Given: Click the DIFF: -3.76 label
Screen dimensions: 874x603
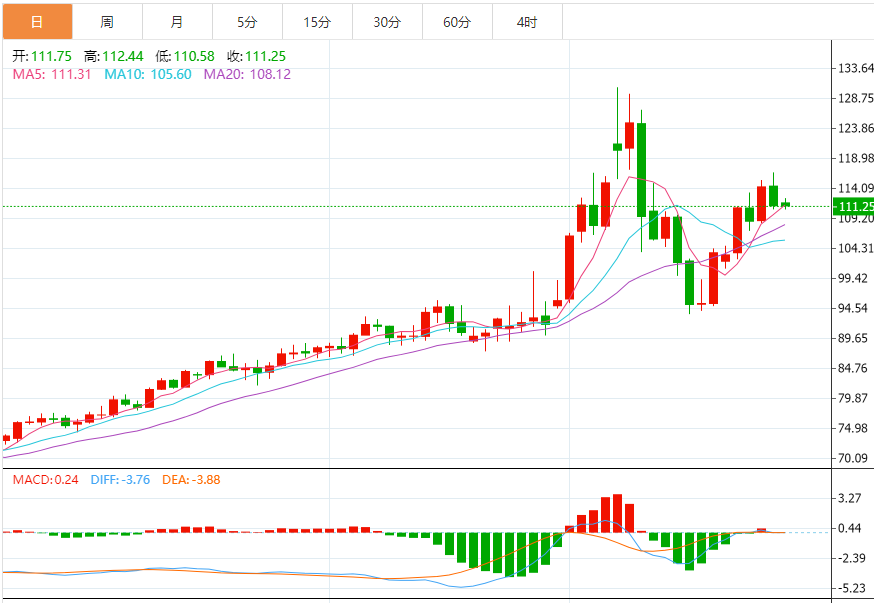Looking at the screenshot, I should [x=120, y=480].
